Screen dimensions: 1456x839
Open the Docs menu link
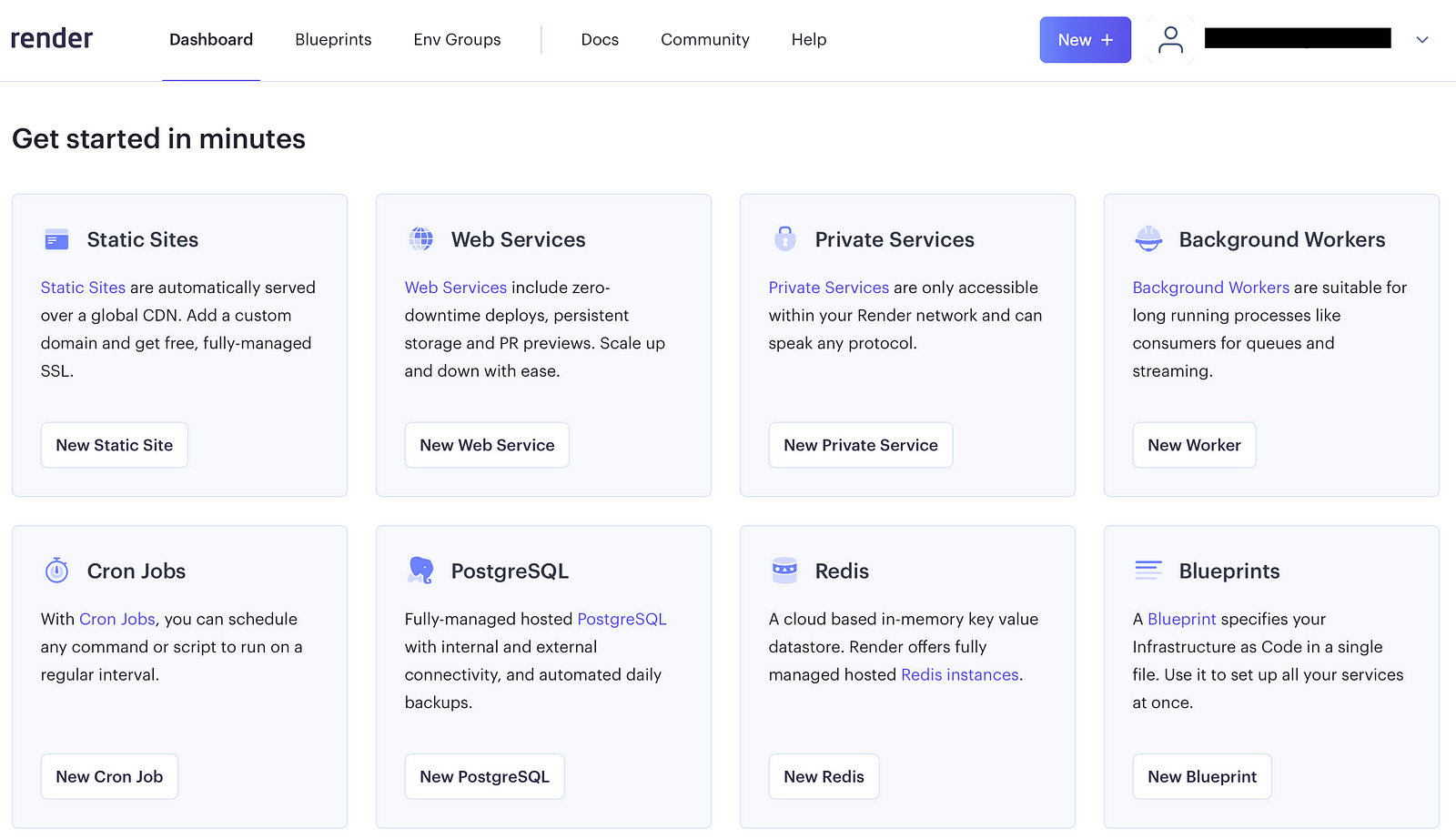(x=600, y=40)
